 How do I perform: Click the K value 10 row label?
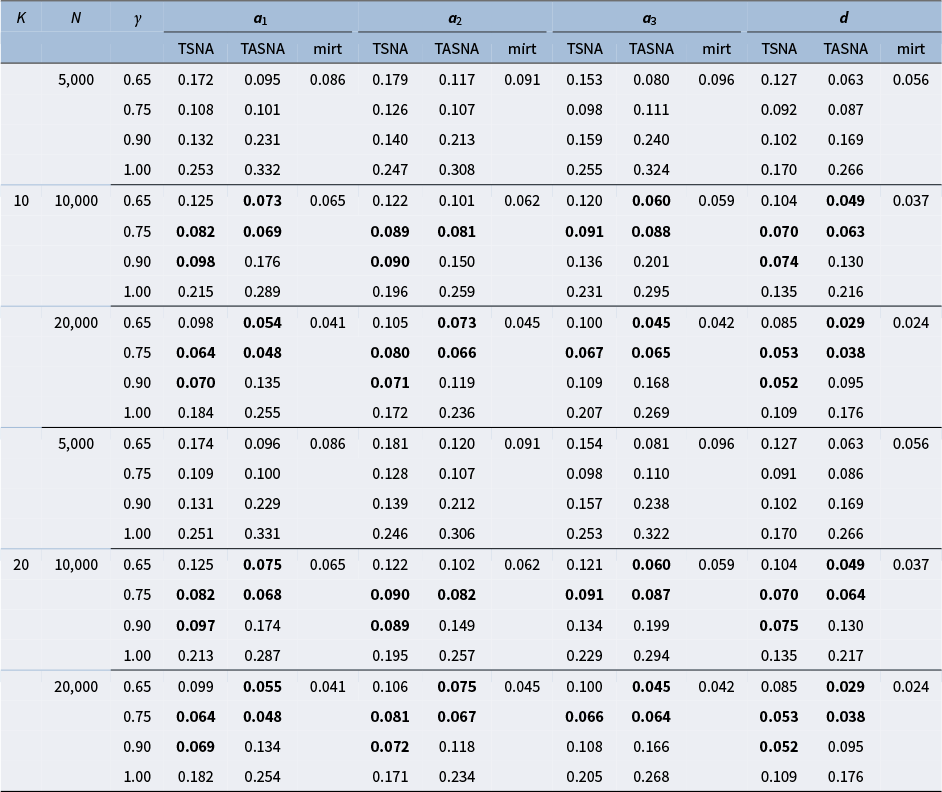coord(21,201)
